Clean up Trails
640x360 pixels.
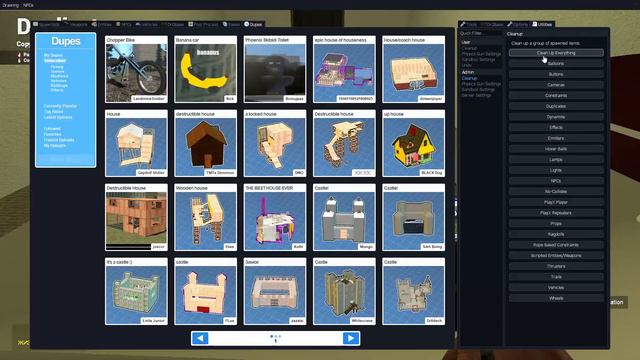tap(556, 277)
